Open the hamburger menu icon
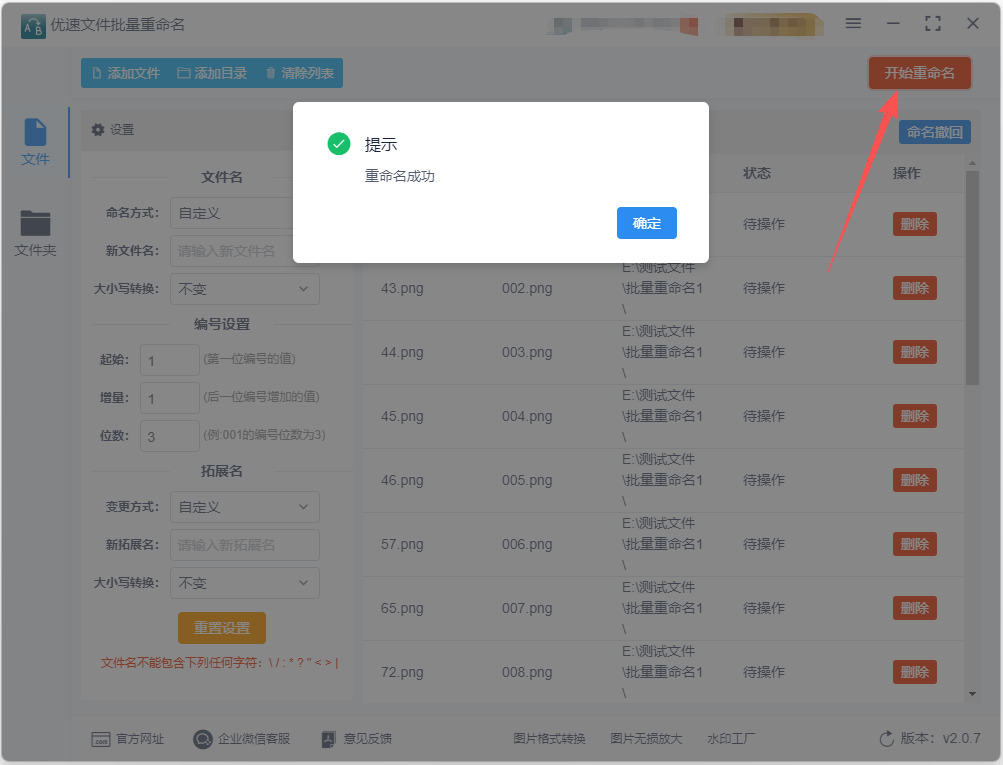 (x=853, y=24)
